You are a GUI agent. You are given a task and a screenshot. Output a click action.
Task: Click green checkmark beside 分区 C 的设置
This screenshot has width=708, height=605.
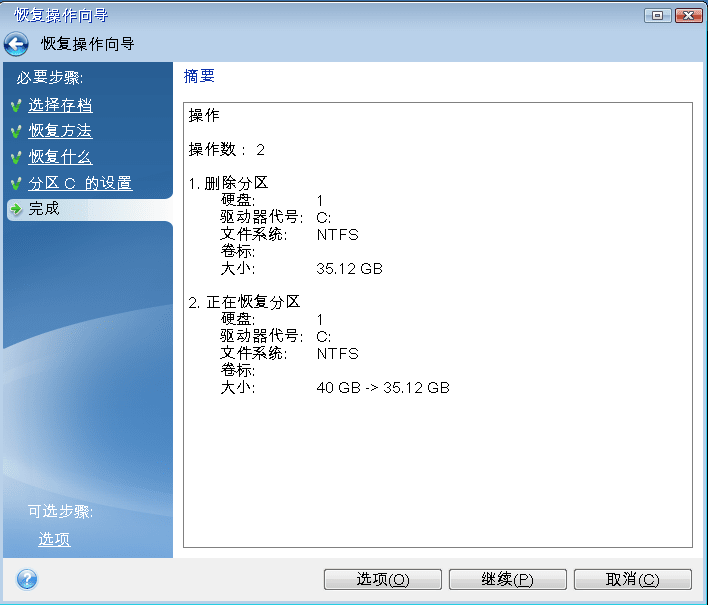pos(16,184)
